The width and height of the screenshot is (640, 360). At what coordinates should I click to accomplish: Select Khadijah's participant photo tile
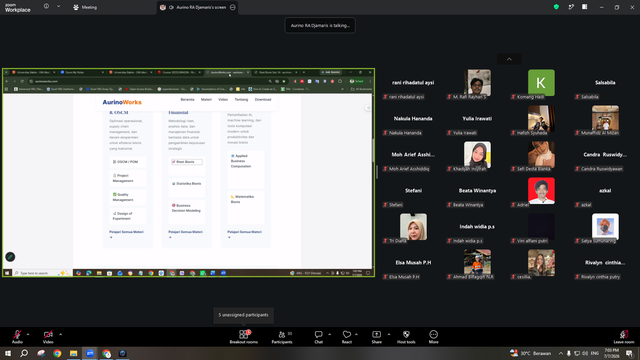477,155
